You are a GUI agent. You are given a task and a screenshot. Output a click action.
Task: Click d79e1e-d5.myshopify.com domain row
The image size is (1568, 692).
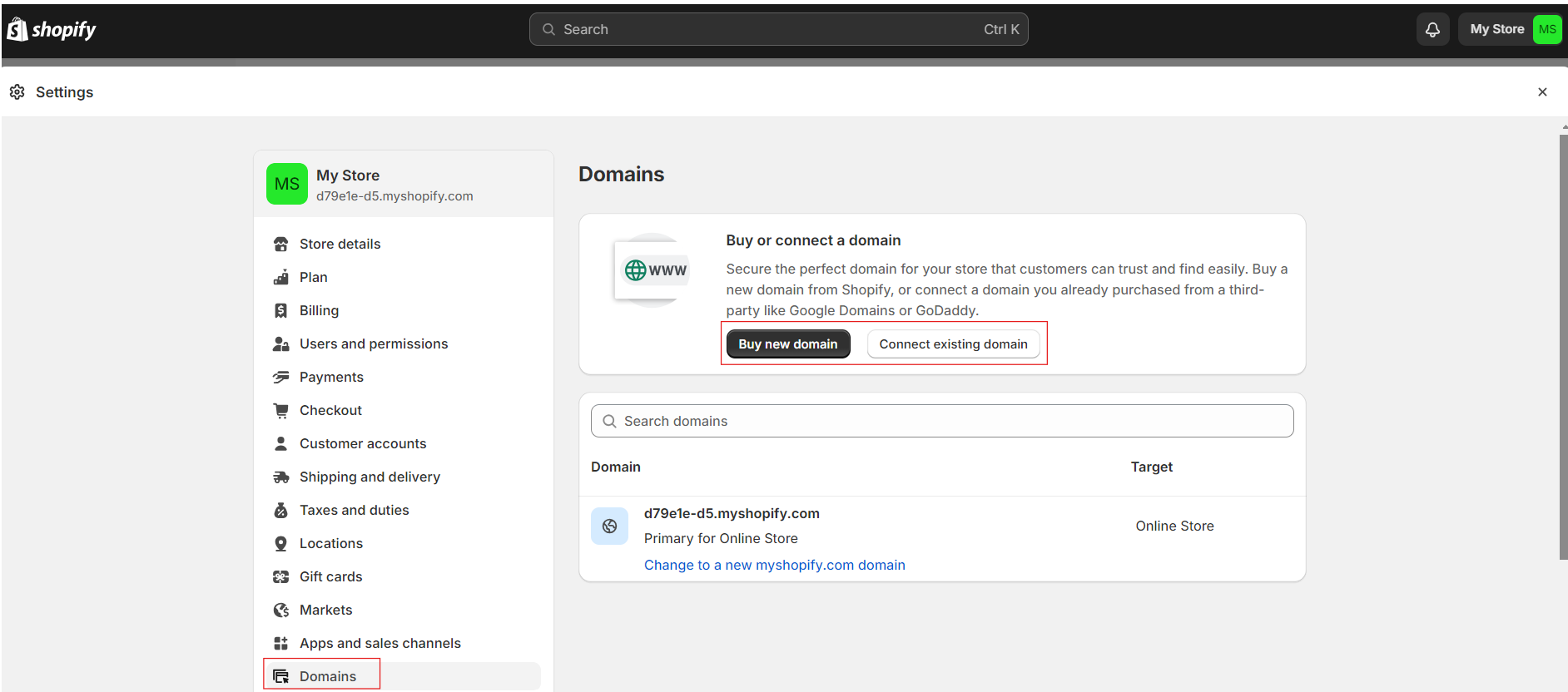point(942,539)
